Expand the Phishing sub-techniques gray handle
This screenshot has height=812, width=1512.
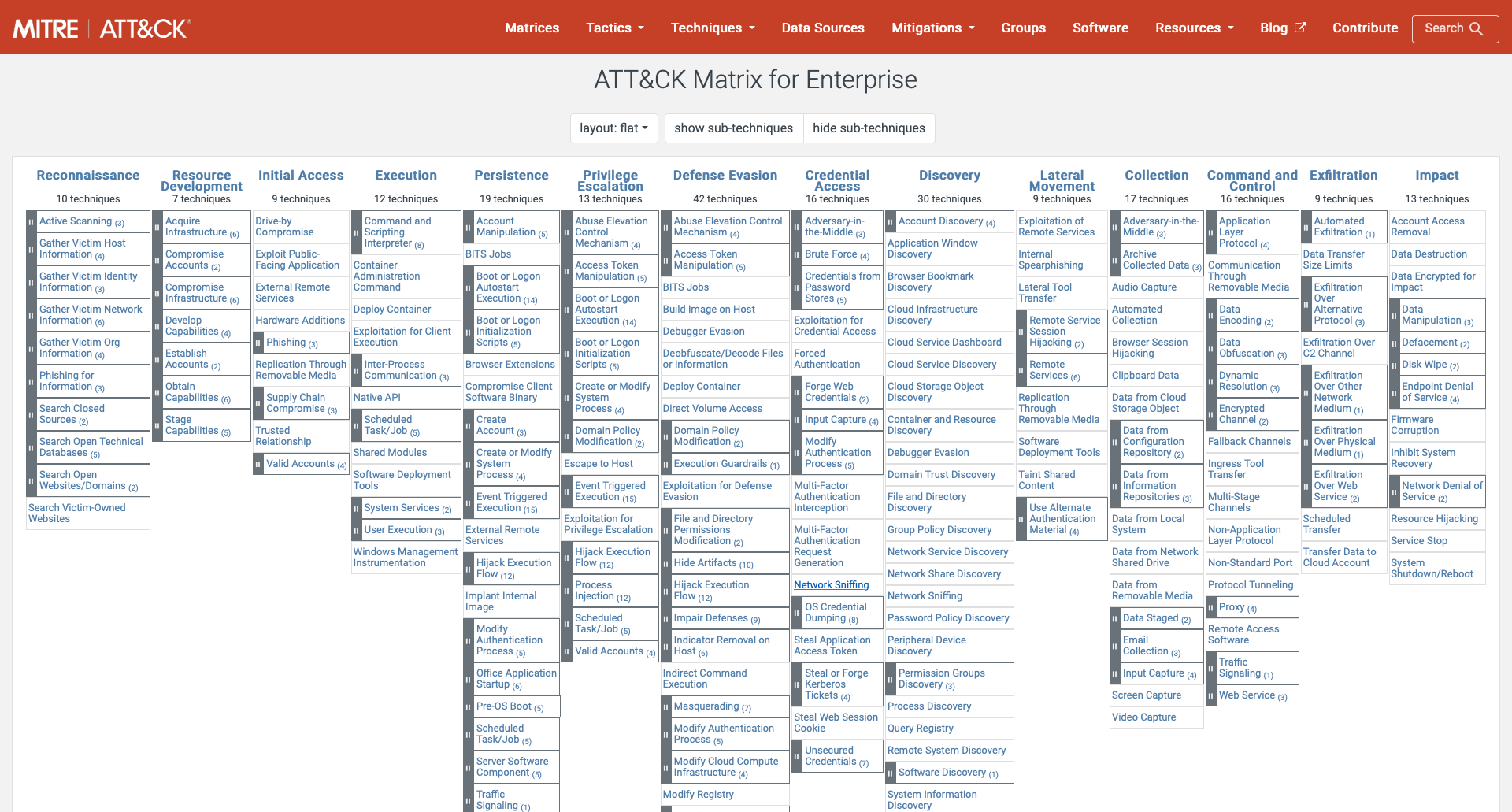click(x=258, y=343)
